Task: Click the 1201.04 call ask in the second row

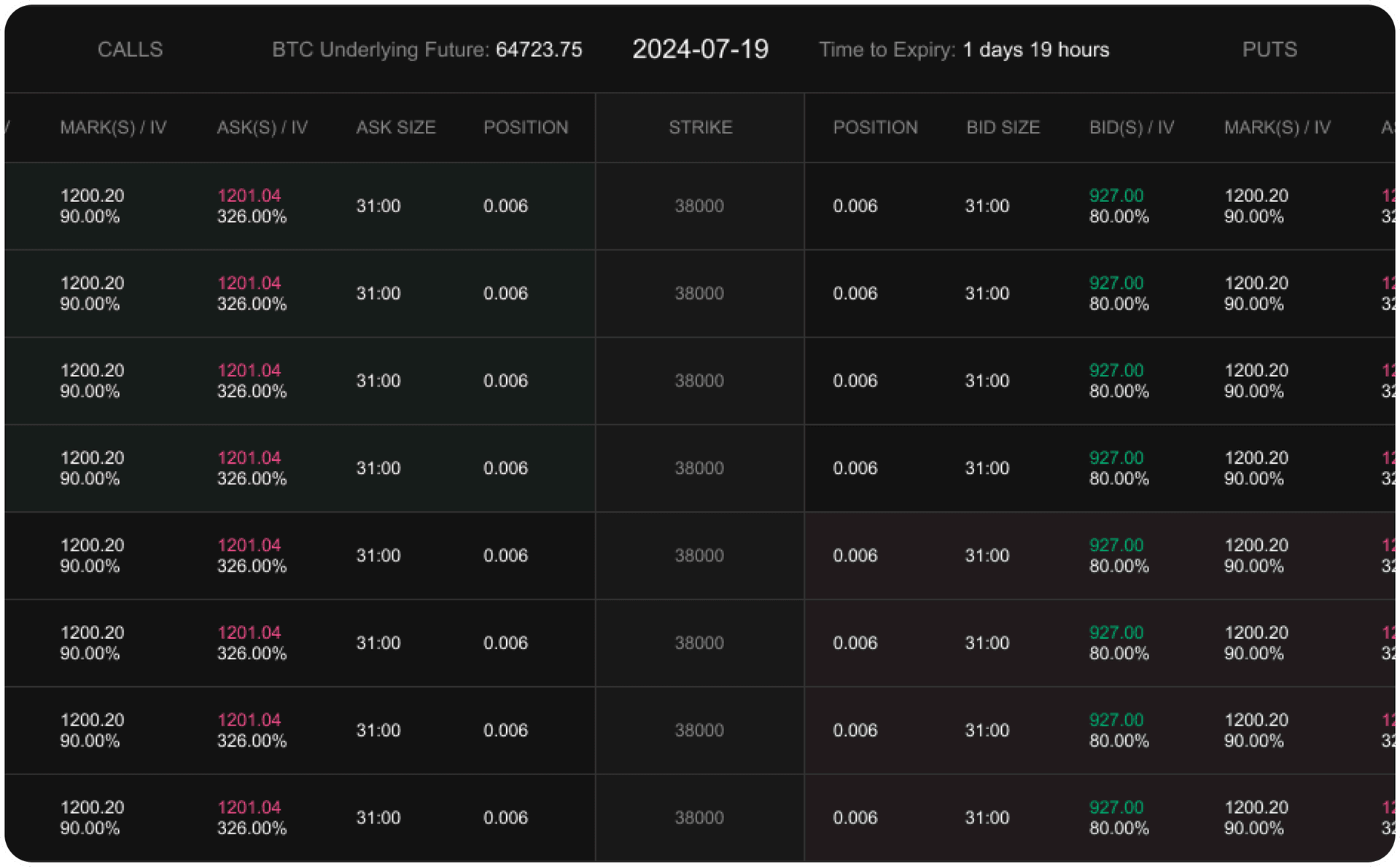Action: [x=249, y=283]
